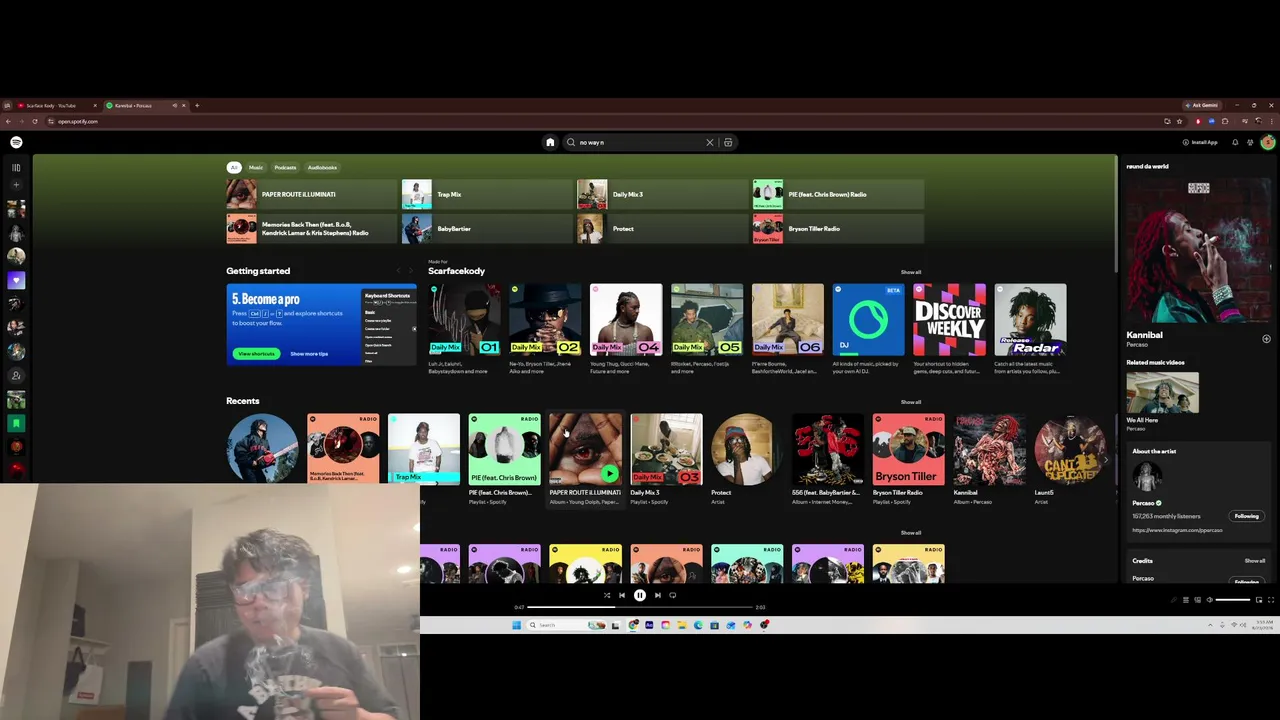This screenshot has width=1280, height=720.
Task: Open Protect artist in Recents
Action: click(746, 459)
